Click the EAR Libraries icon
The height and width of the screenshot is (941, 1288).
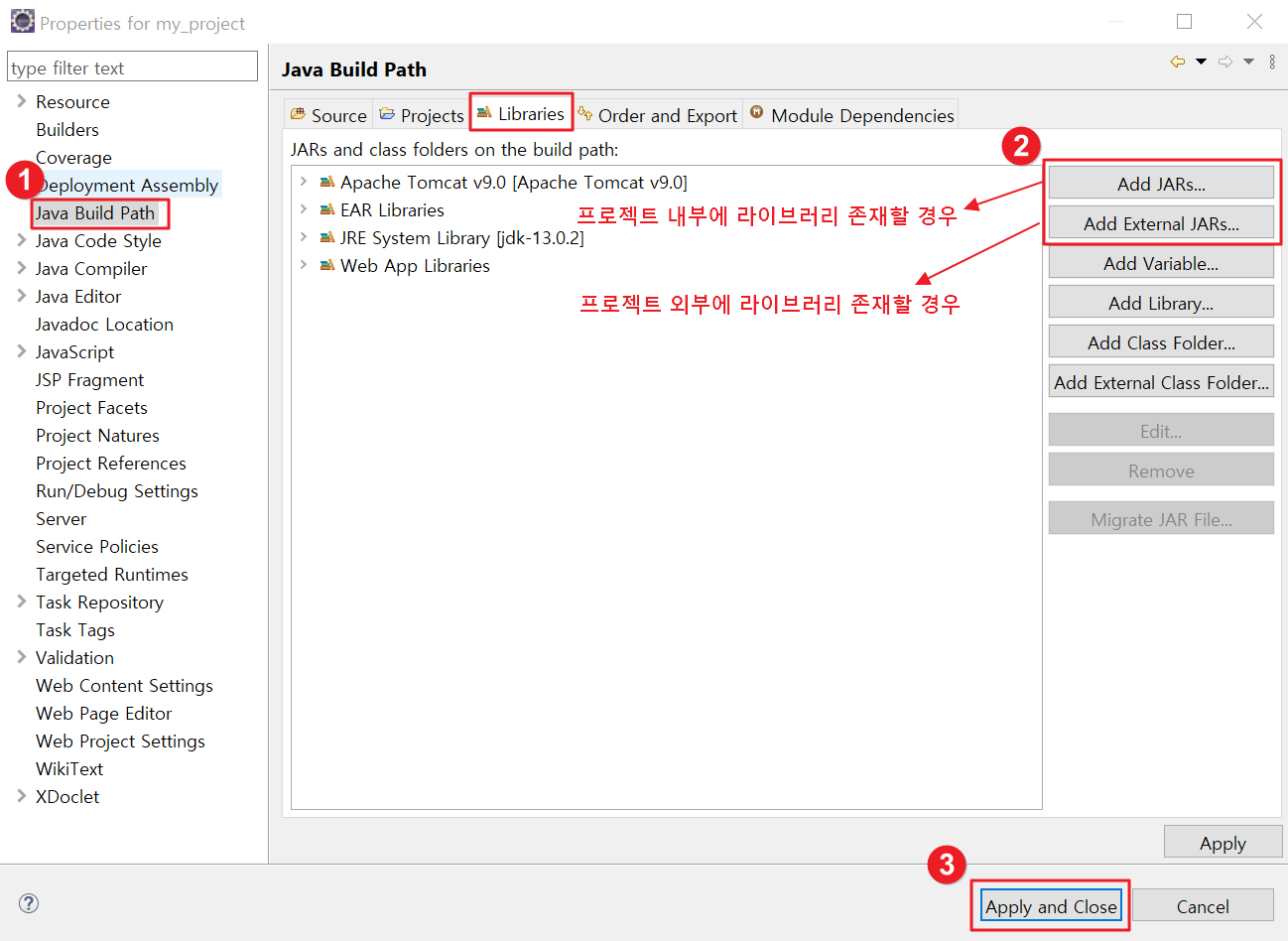(x=327, y=209)
